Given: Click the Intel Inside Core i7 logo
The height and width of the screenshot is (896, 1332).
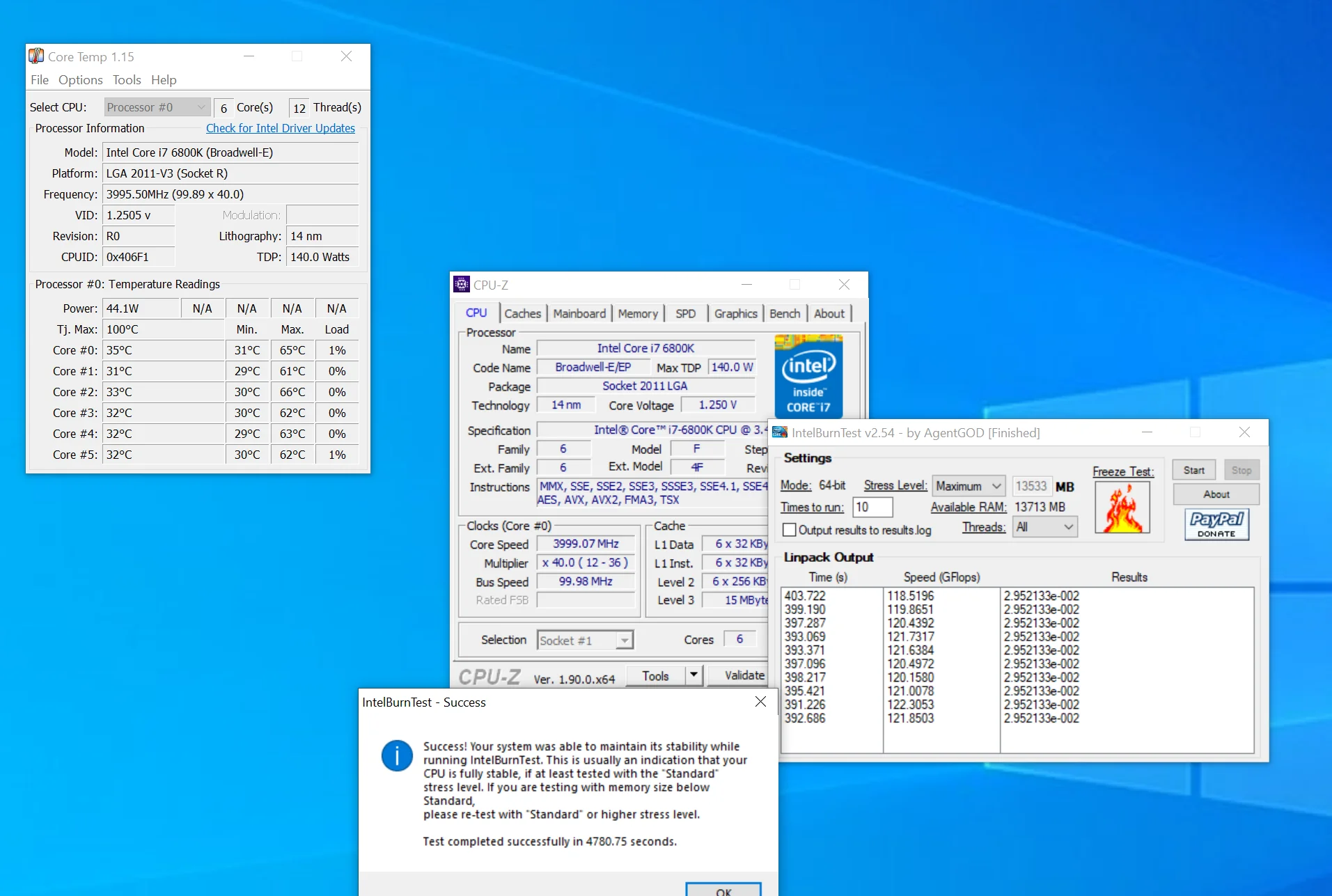Looking at the screenshot, I should 808,376.
